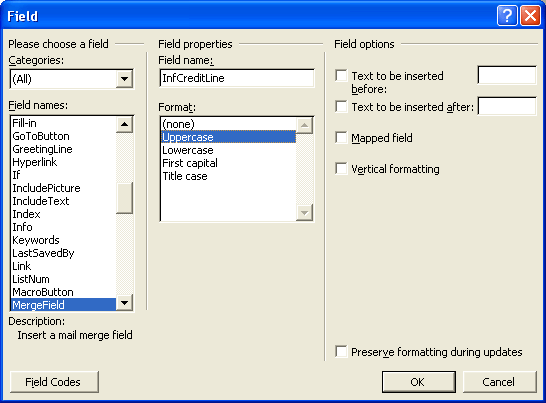The height and width of the screenshot is (403, 546).
Task: Click the text-after input box
Action: (507, 106)
